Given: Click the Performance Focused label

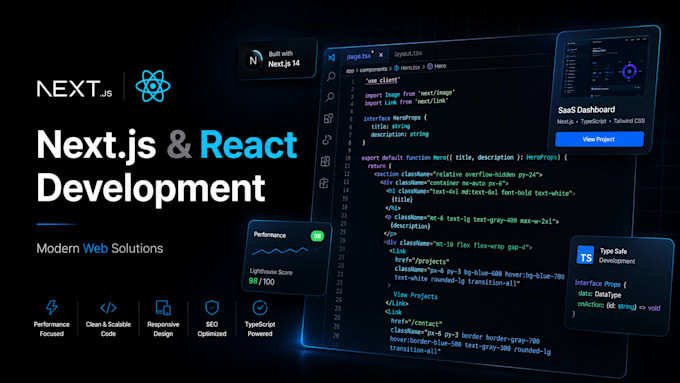Looking at the screenshot, I should [x=52, y=329].
